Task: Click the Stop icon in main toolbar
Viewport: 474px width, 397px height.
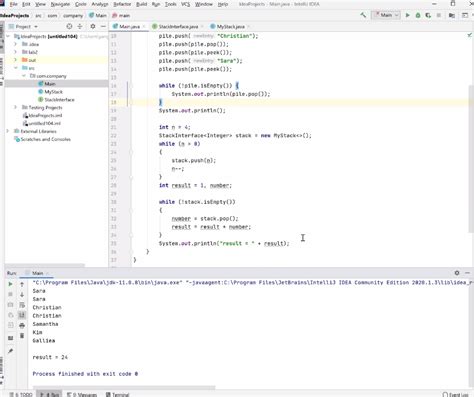Action: (x=439, y=15)
